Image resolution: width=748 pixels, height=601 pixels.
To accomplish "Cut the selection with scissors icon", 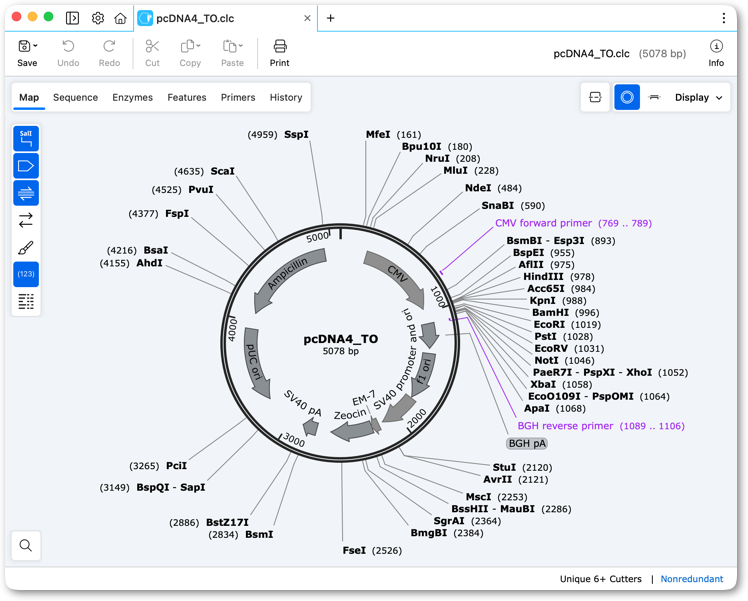I will pyautogui.click(x=152, y=53).
